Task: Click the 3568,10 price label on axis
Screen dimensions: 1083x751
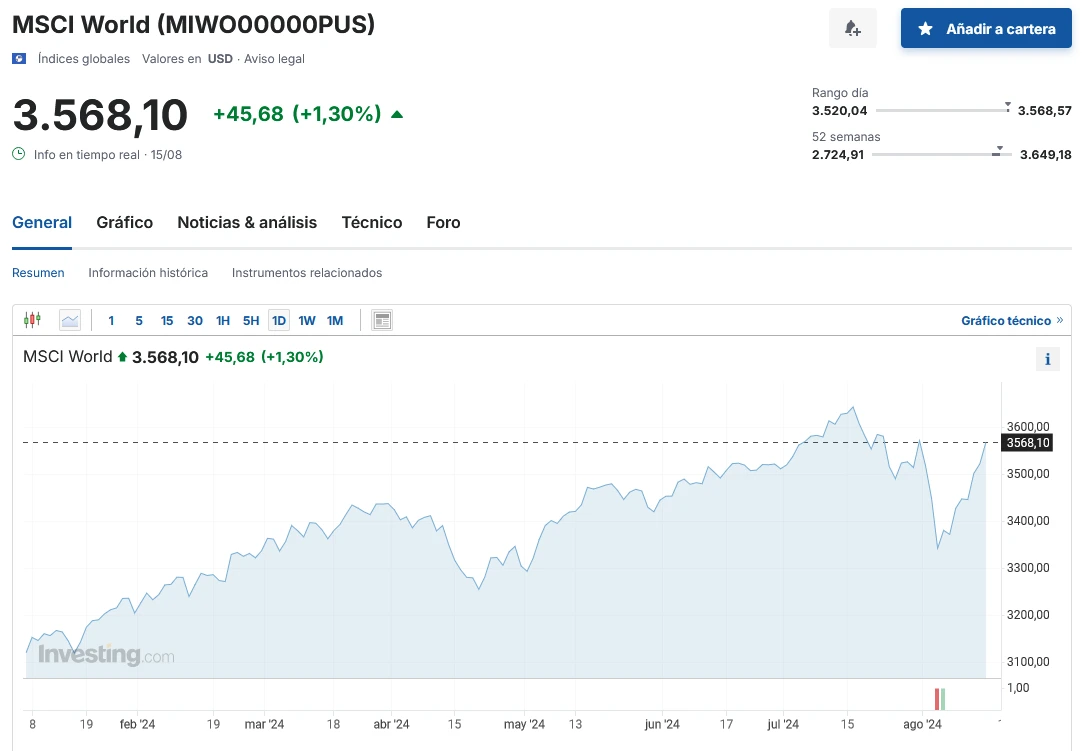Action: (x=1027, y=443)
